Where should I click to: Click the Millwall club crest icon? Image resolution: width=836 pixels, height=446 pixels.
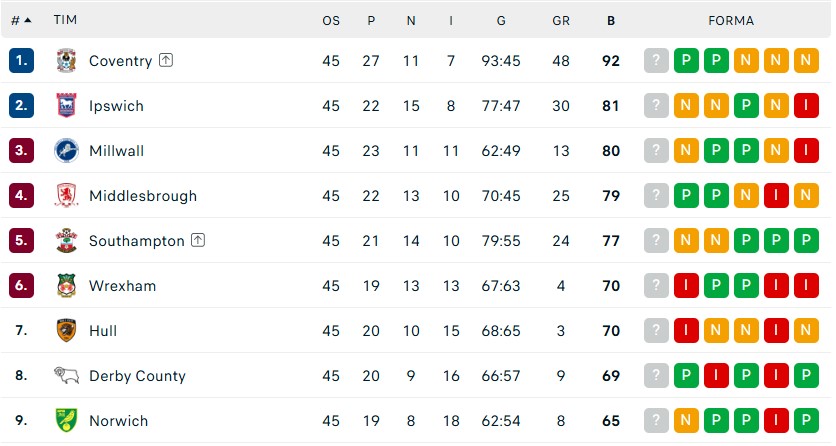(x=66, y=151)
